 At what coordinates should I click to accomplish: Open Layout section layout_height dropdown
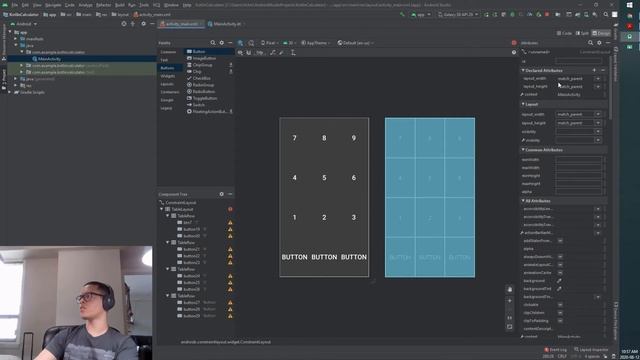pos(598,123)
